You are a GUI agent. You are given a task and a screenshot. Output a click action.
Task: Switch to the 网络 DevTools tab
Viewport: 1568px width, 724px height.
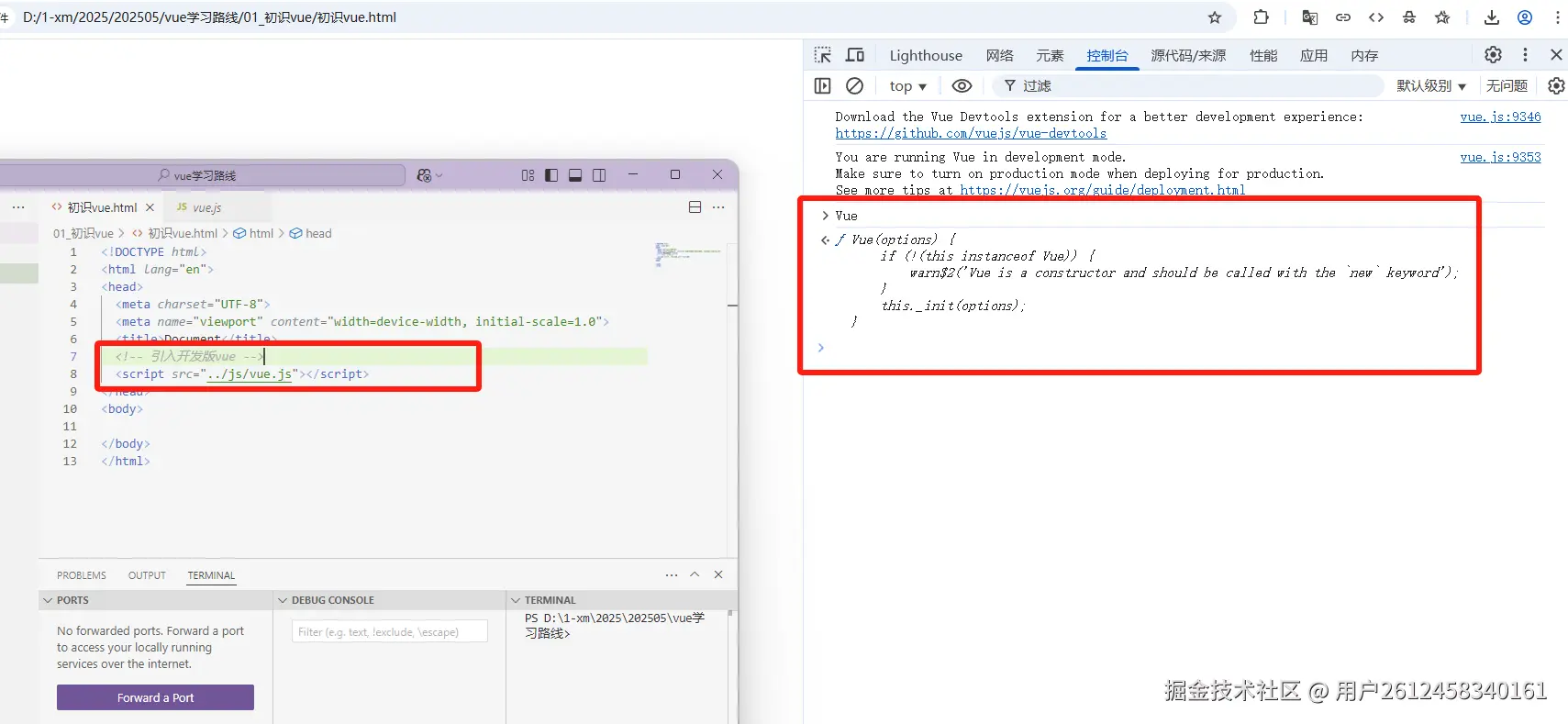click(1000, 55)
